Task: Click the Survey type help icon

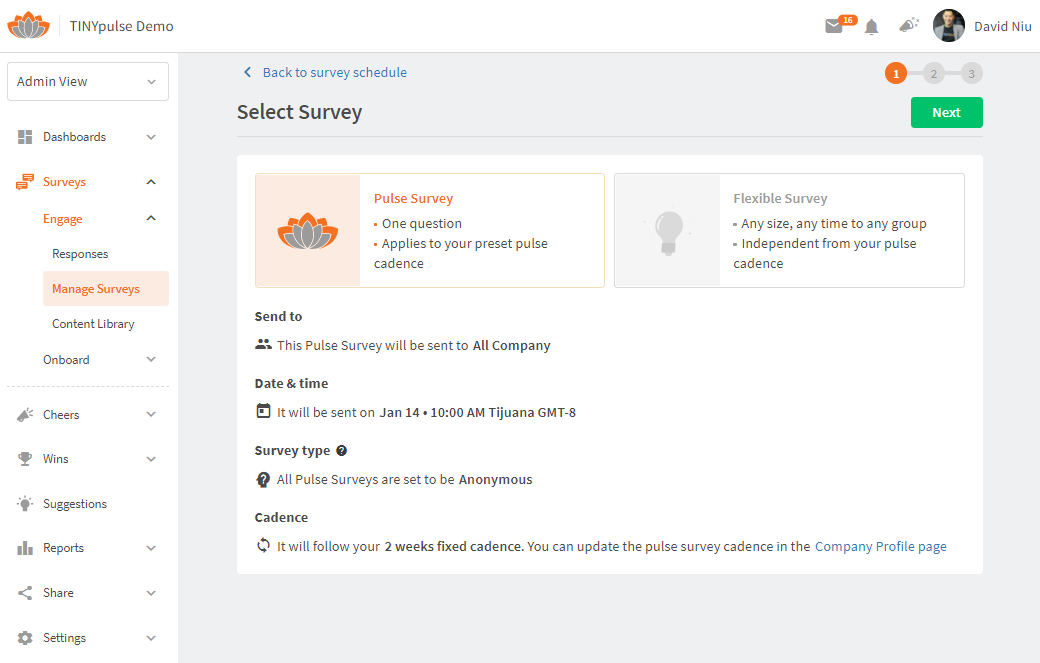Action: tap(342, 450)
